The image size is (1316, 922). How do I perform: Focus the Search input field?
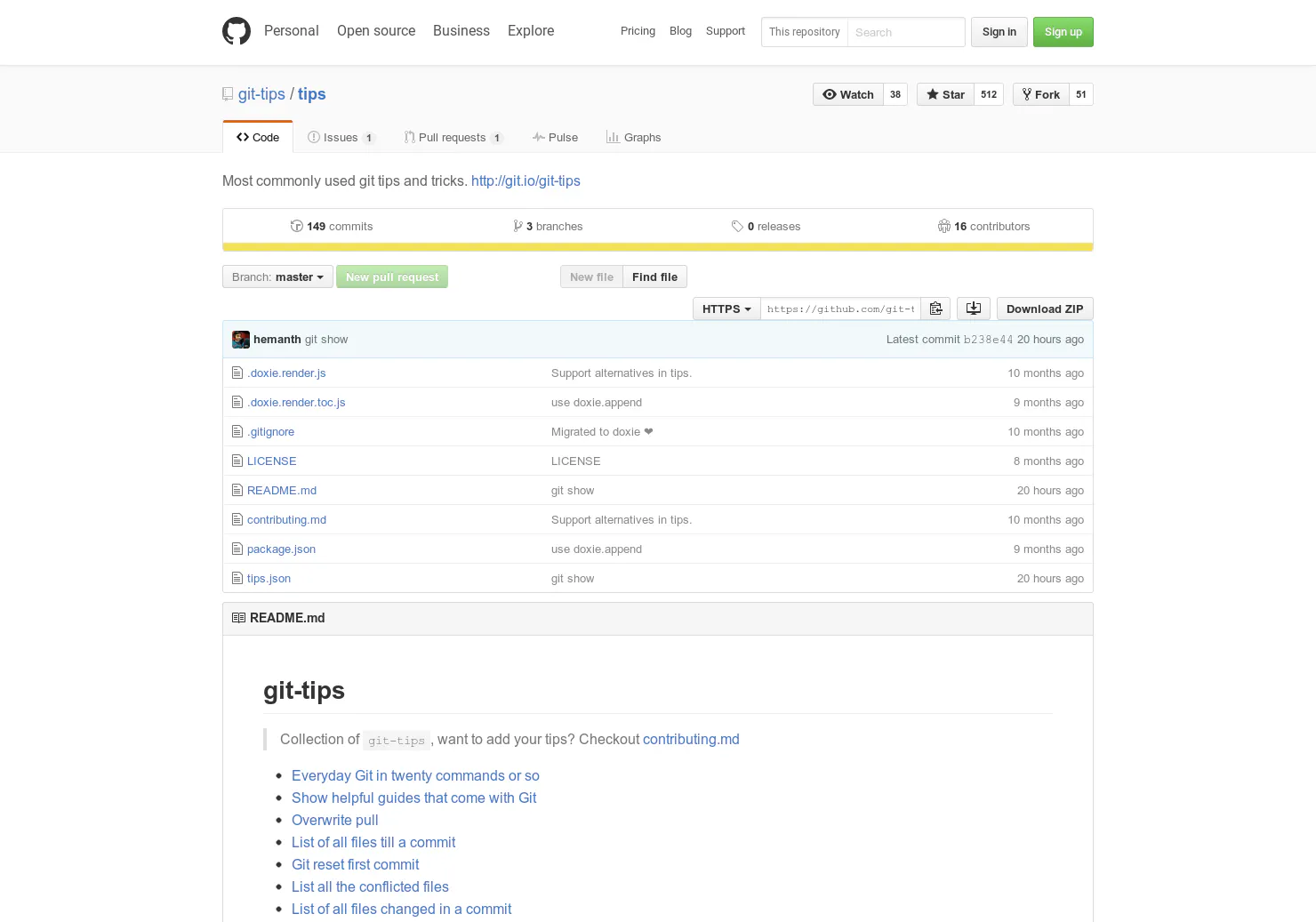coord(906,32)
